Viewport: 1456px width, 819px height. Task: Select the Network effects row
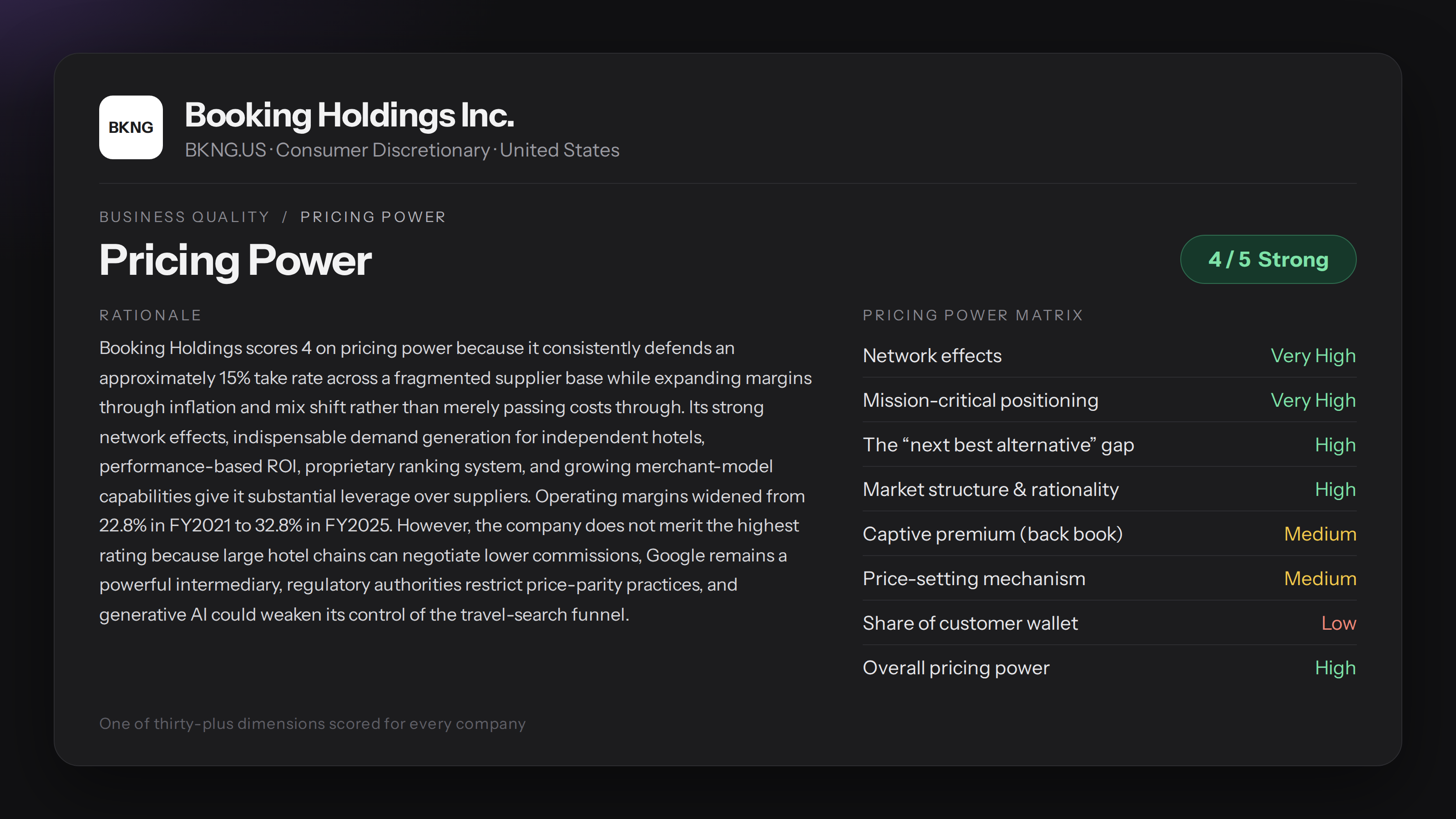tap(1109, 355)
